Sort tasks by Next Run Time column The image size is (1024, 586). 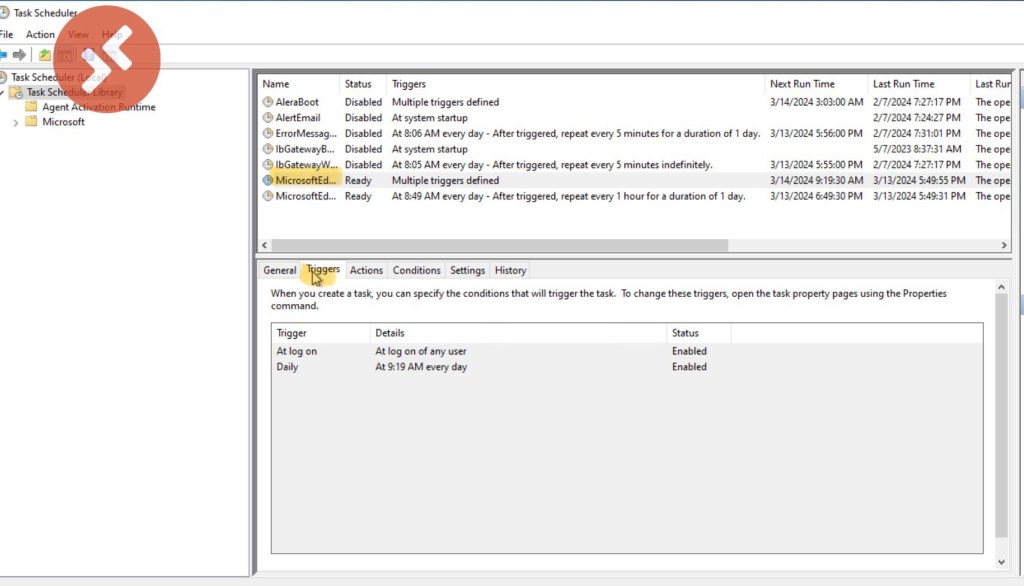point(802,84)
